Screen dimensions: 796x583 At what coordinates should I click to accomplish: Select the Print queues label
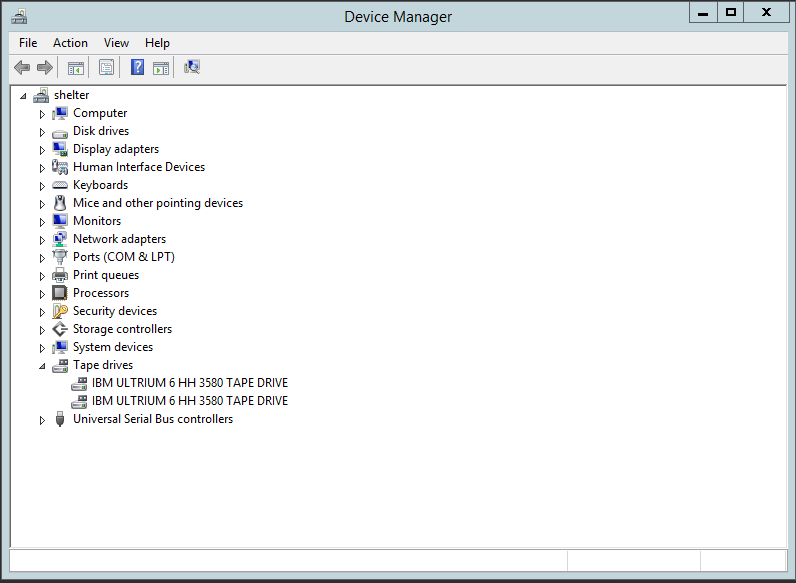click(x=106, y=275)
